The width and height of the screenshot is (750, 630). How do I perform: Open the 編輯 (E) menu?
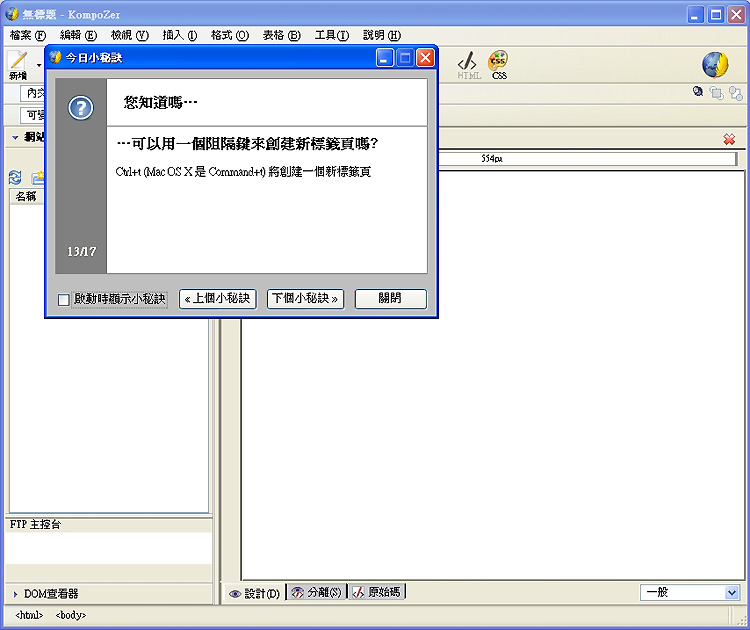coord(78,35)
